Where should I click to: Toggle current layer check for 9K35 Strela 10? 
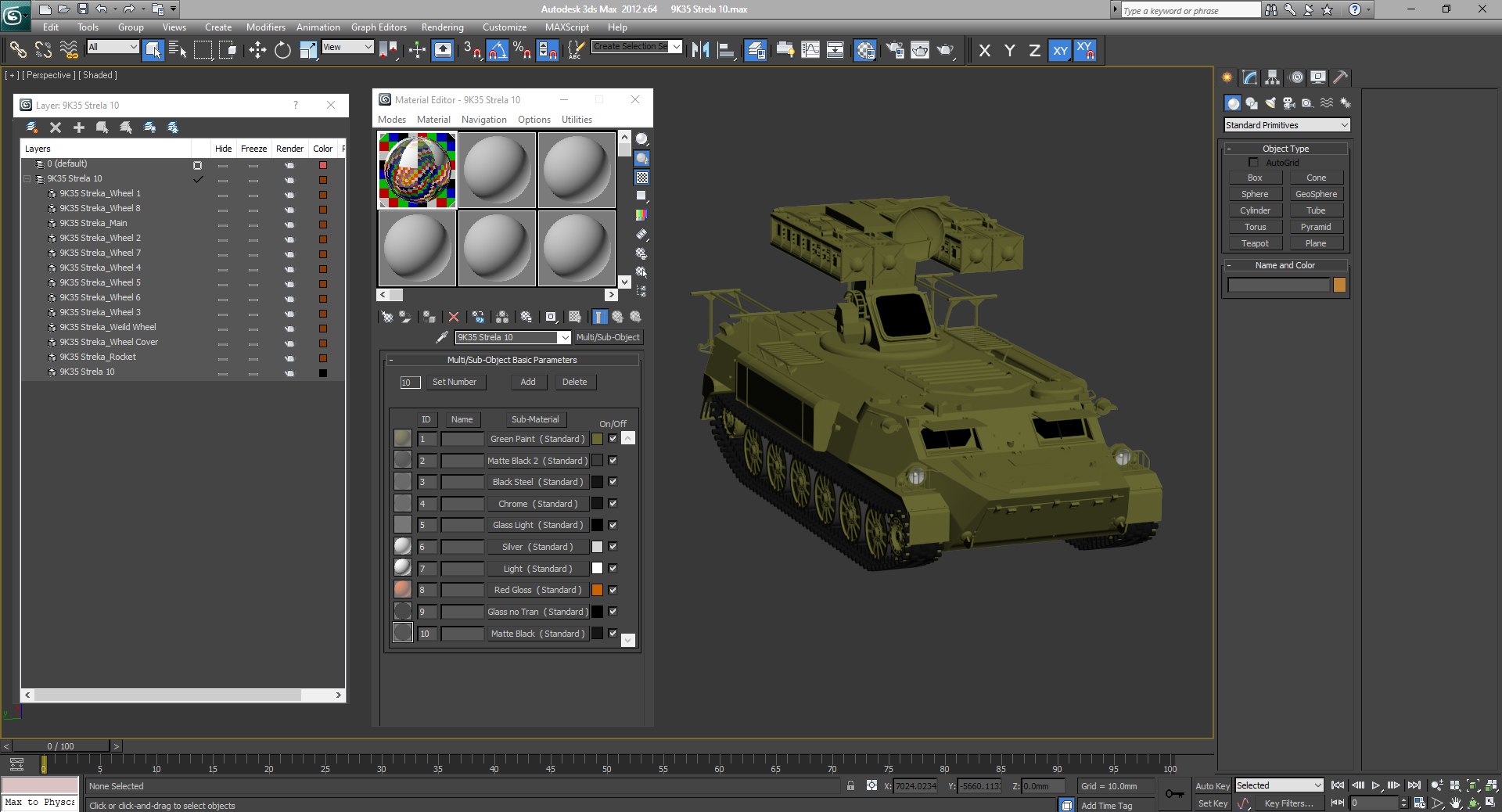198,179
